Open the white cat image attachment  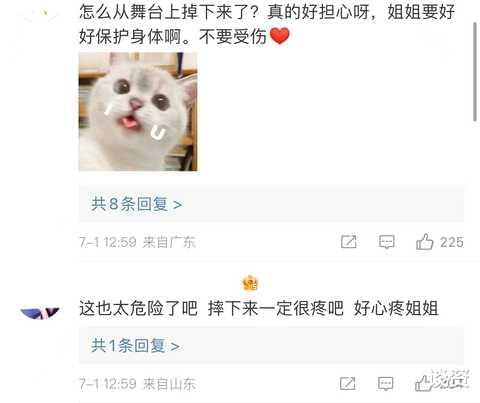138,112
